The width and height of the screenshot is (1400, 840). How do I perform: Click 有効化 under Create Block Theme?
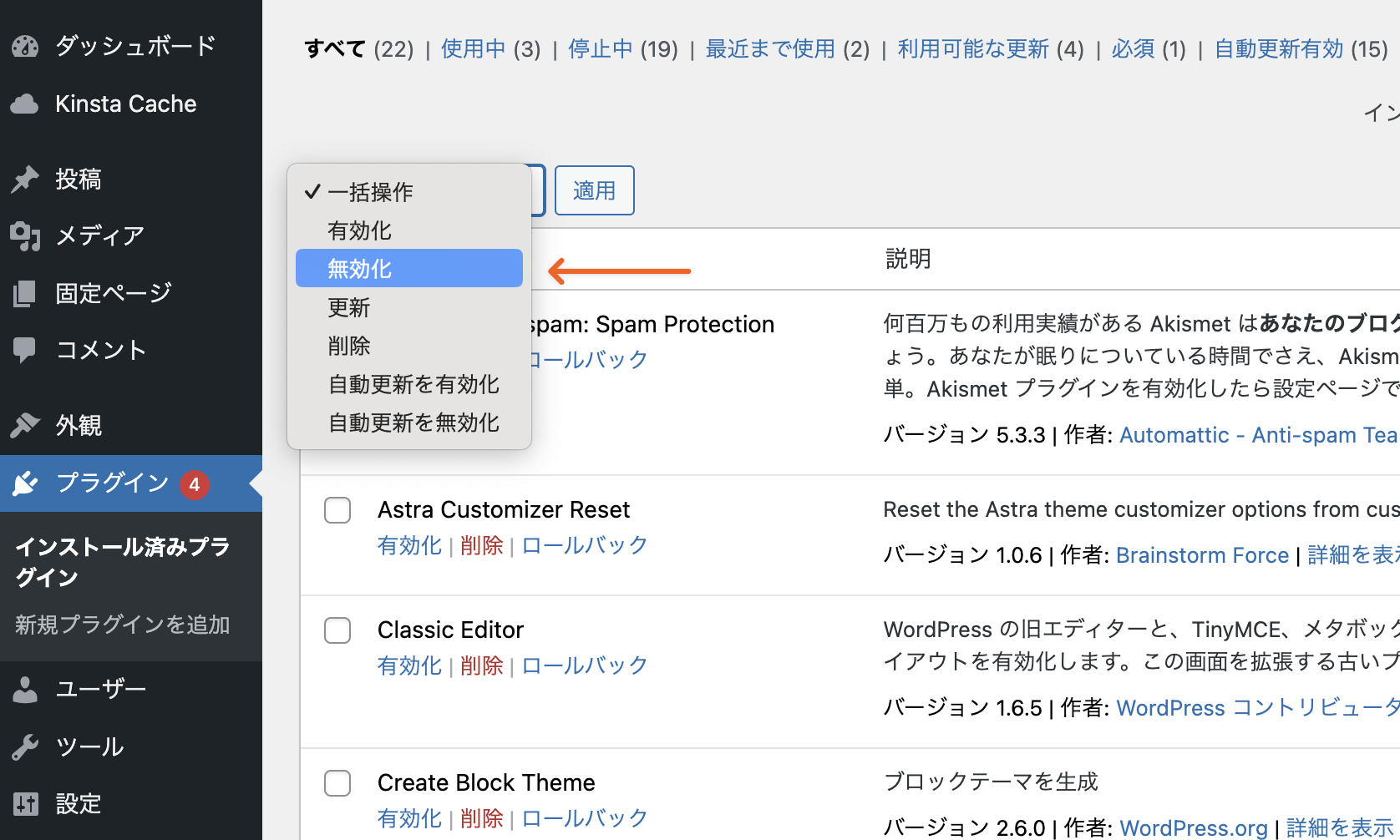coord(409,818)
